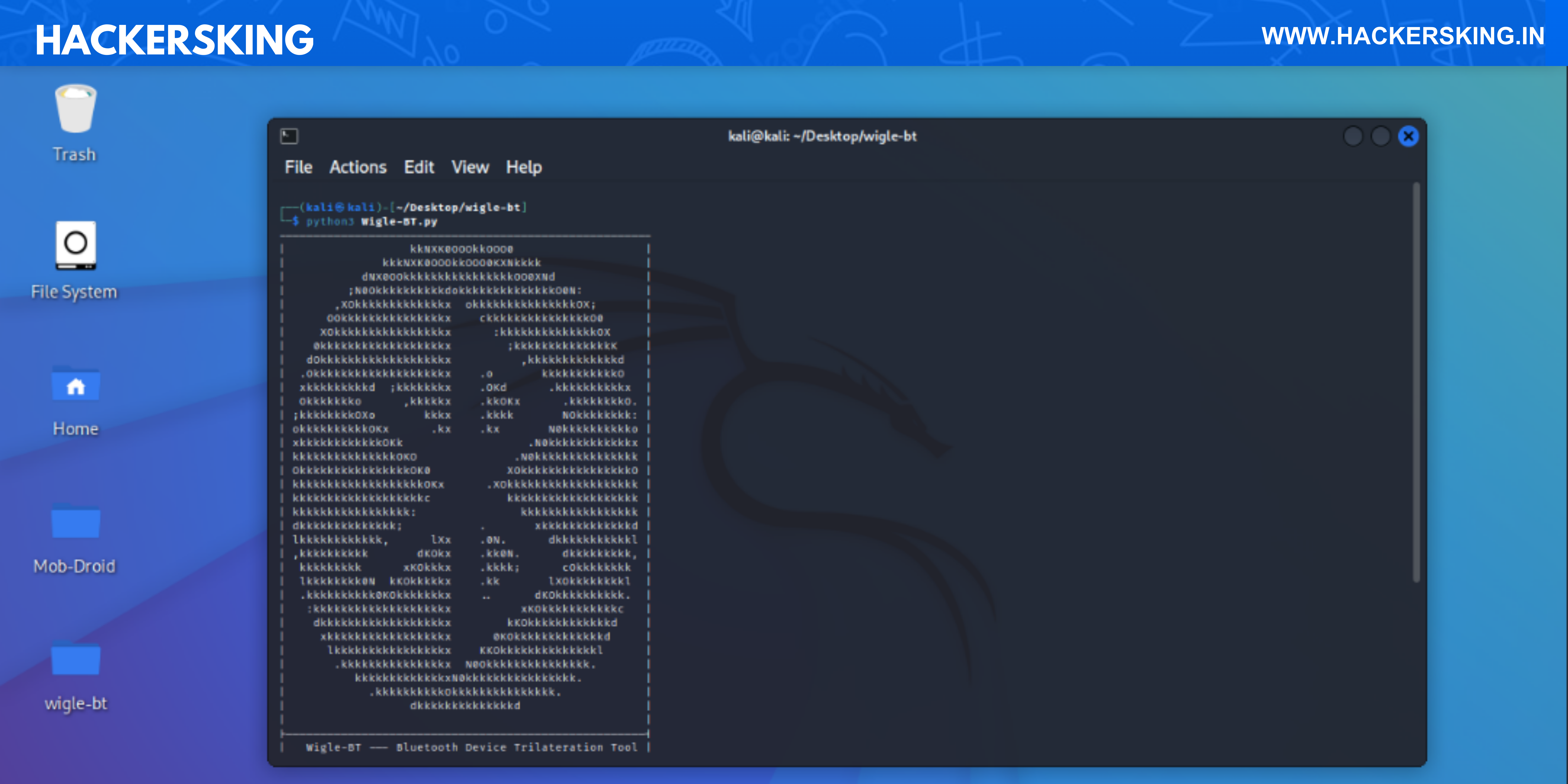Image resolution: width=1568 pixels, height=784 pixels.
Task: Open the File System desktop icon
Action: click(76, 245)
